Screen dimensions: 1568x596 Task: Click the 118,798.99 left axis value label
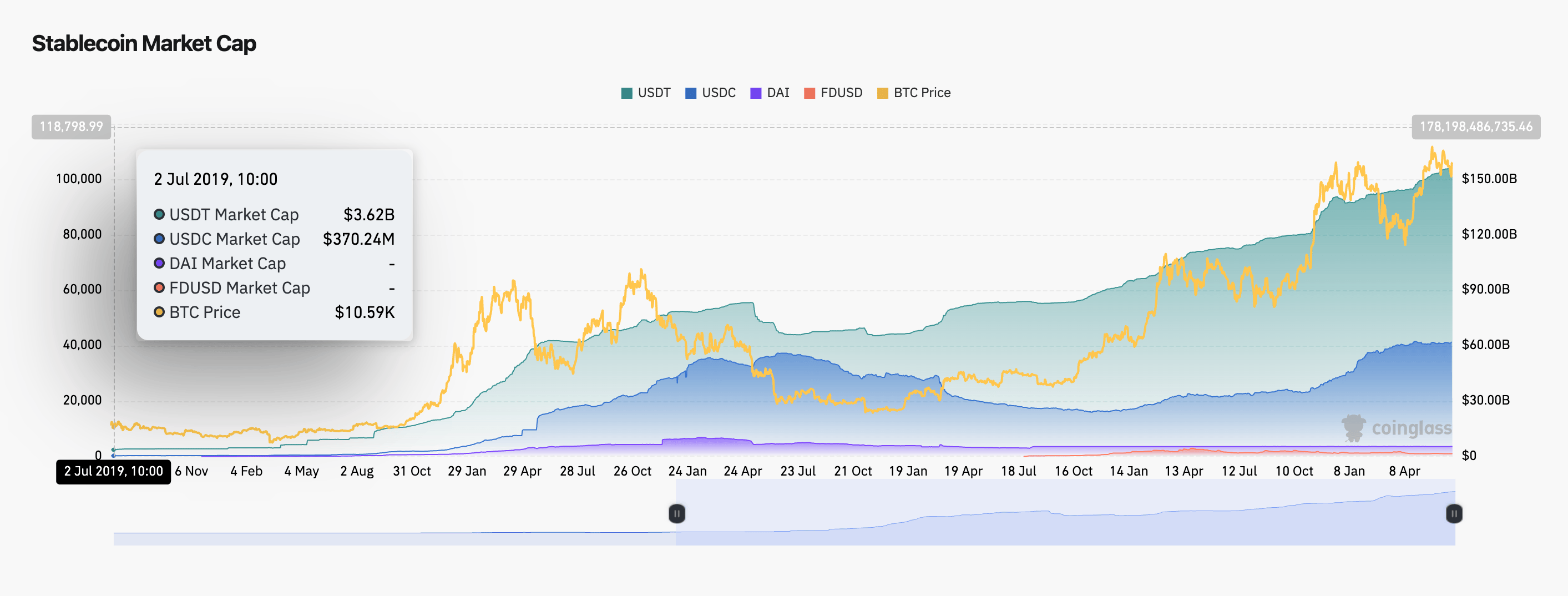click(71, 127)
